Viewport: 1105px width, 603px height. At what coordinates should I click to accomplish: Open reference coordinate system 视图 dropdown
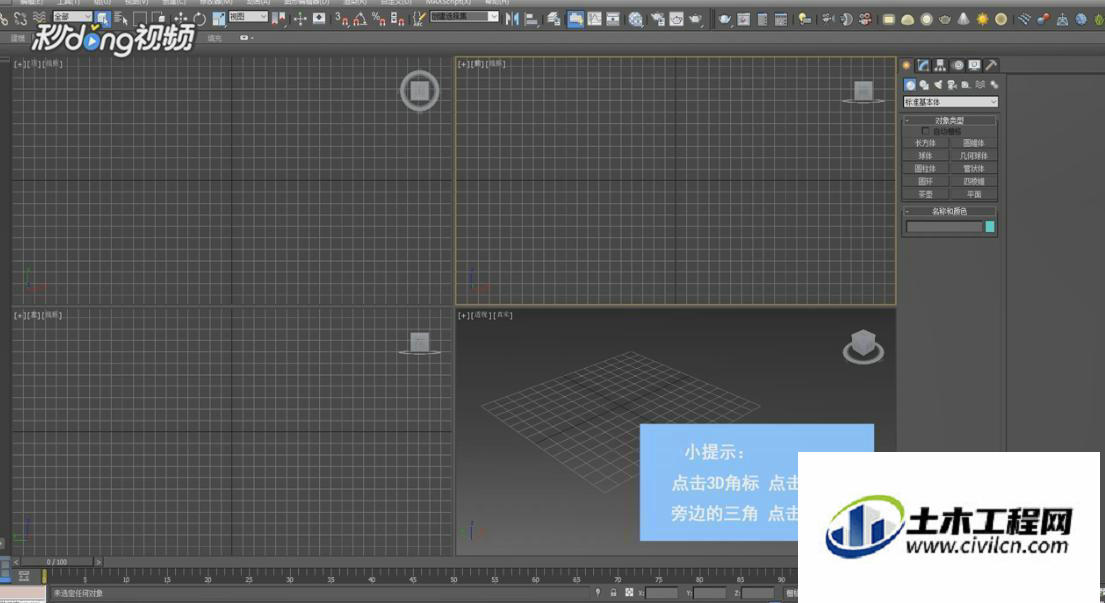point(248,16)
